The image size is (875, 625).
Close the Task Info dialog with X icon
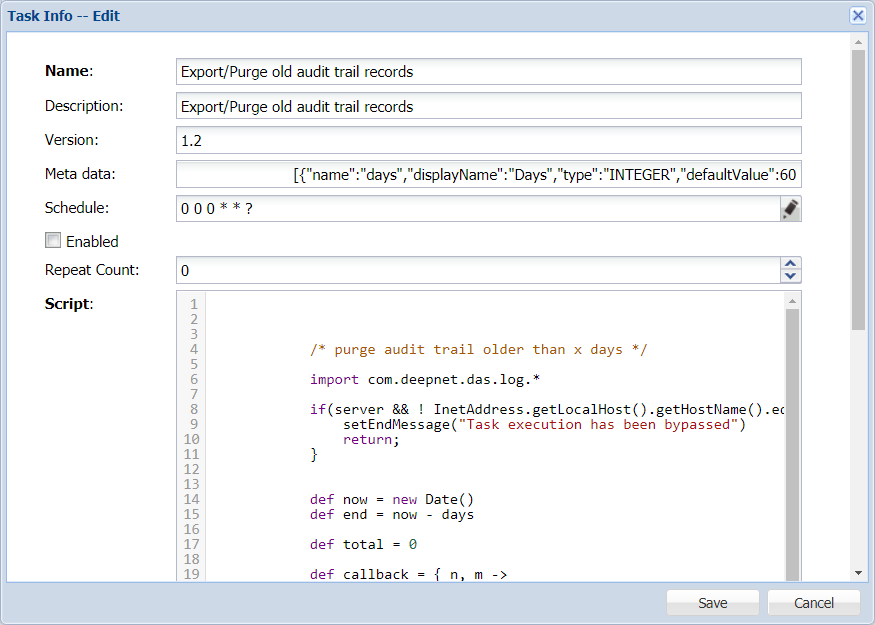857,15
